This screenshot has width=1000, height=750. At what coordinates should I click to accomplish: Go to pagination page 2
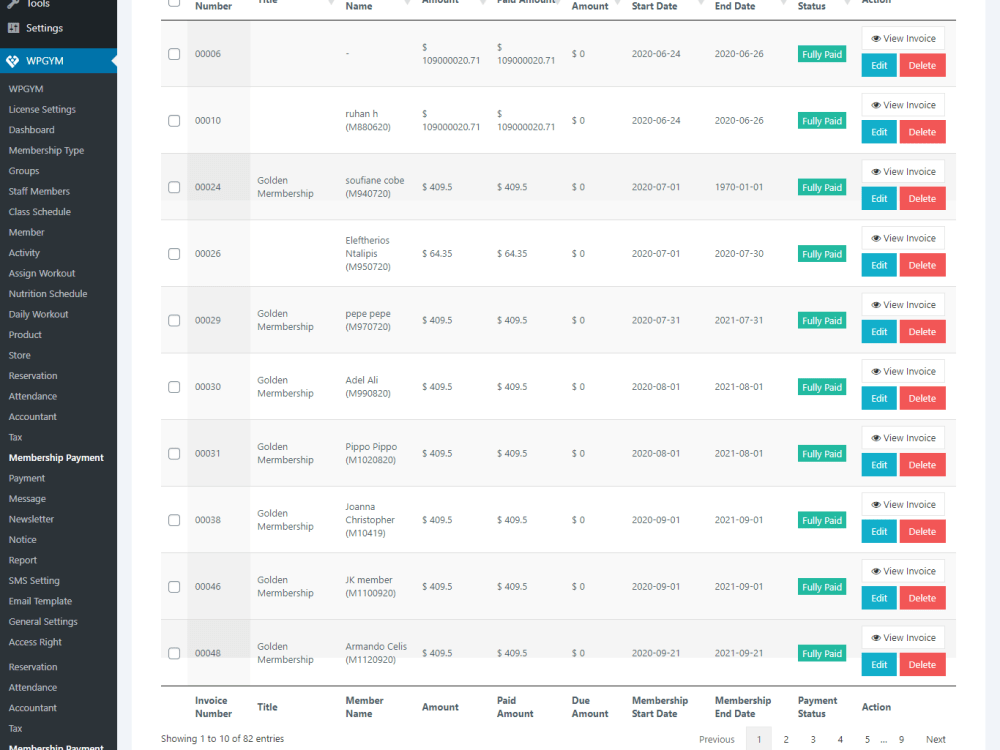pos(786,739)
